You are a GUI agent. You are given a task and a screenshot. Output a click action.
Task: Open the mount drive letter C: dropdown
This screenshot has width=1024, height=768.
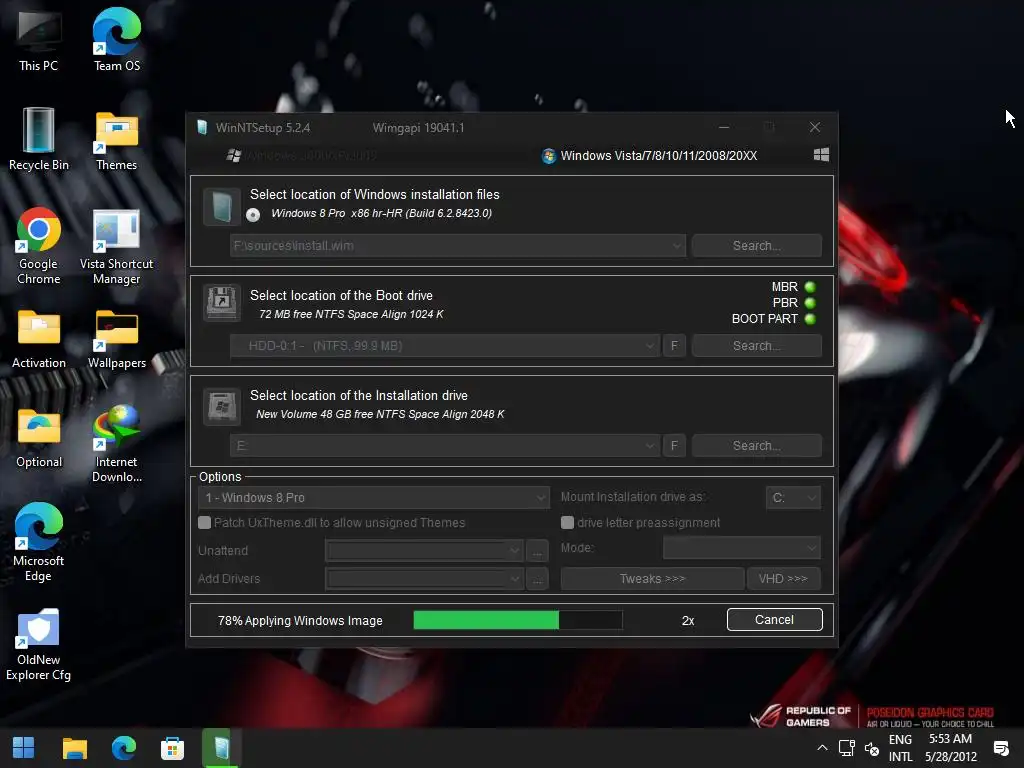coord(793,498)
